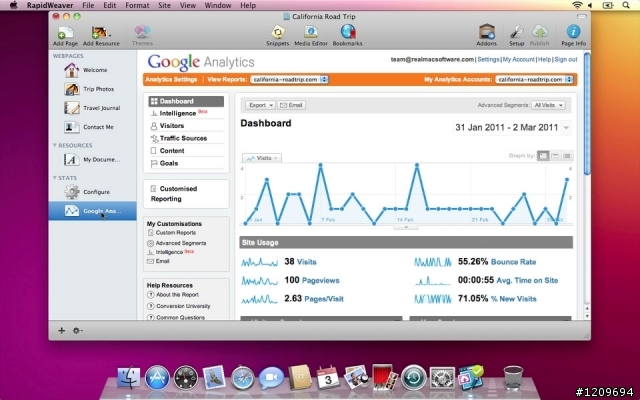Collapse the RESOURCES section triangle

(x=55, y=145)
